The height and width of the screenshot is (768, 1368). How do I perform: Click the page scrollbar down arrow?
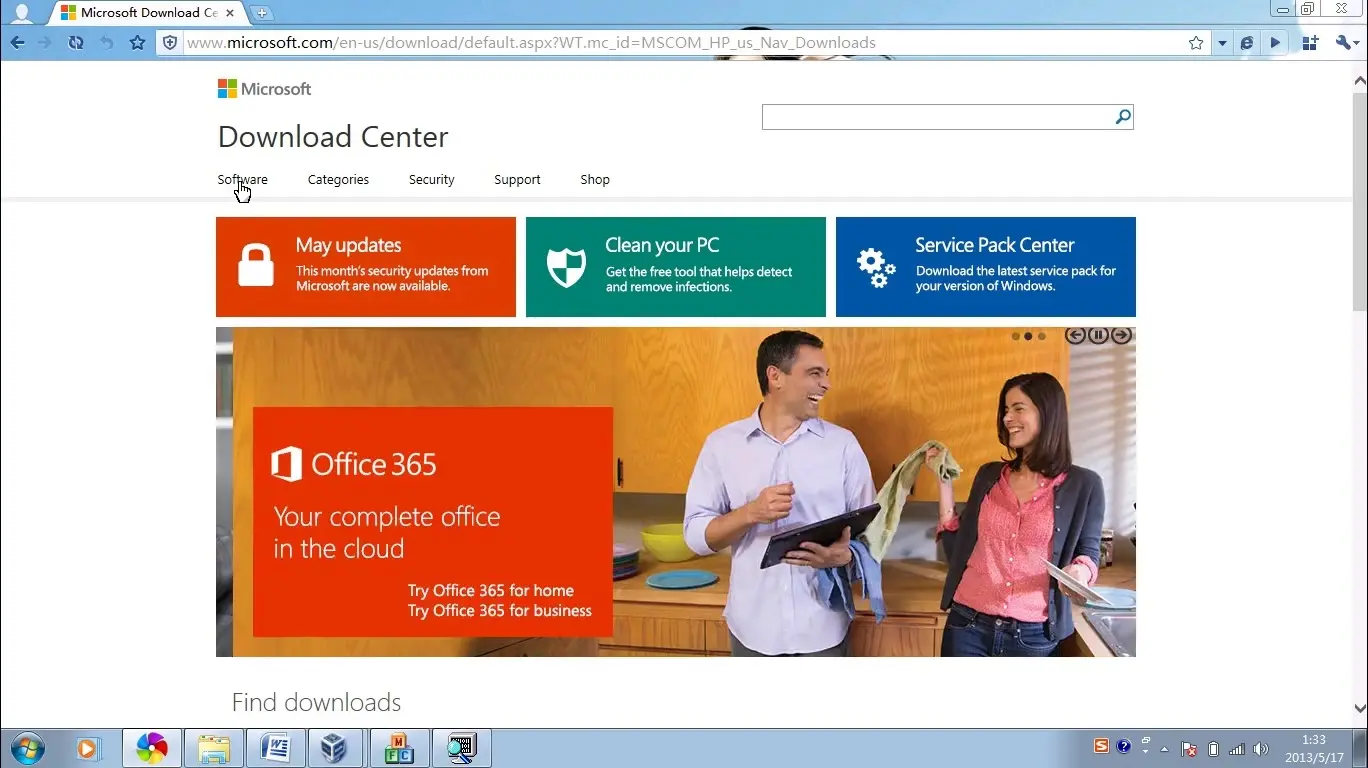(x=1359, y=708)
